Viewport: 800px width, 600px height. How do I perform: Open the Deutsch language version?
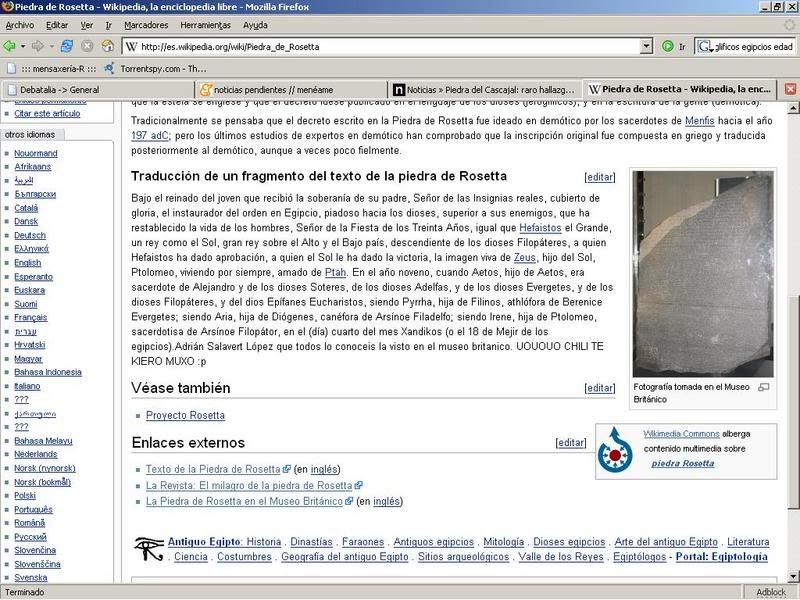(30, 235)
